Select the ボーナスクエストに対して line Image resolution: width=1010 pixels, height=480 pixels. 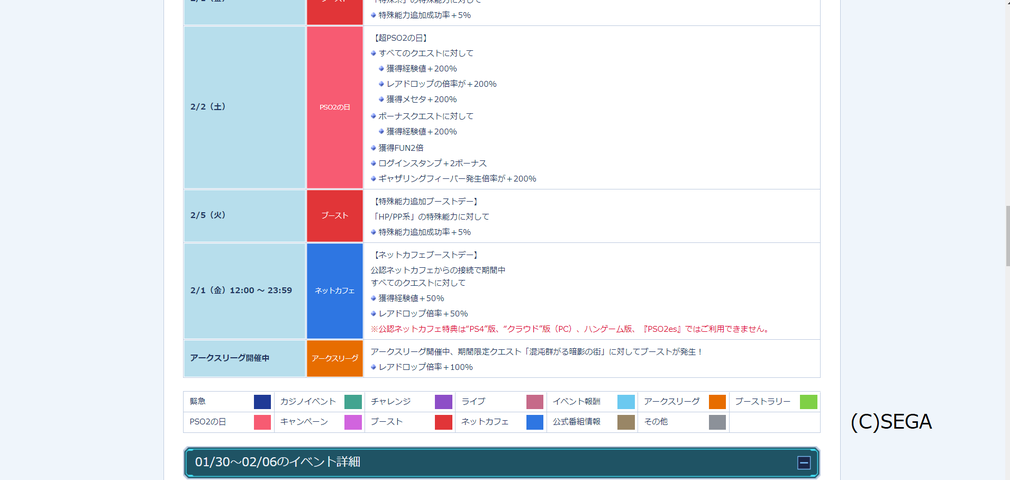coord(426,116)
